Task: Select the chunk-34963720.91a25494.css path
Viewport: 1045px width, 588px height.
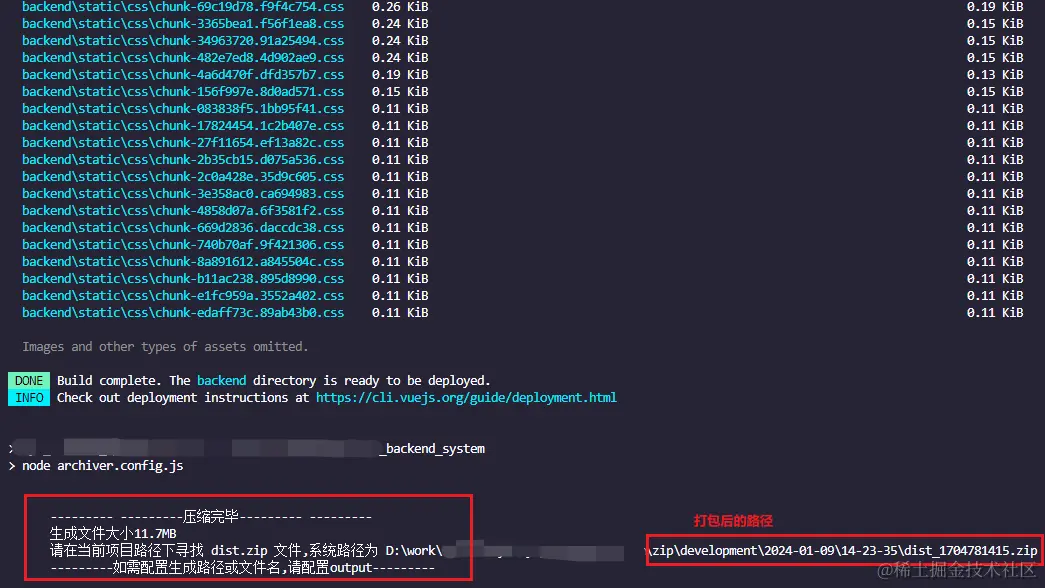Action: point(183,40)
